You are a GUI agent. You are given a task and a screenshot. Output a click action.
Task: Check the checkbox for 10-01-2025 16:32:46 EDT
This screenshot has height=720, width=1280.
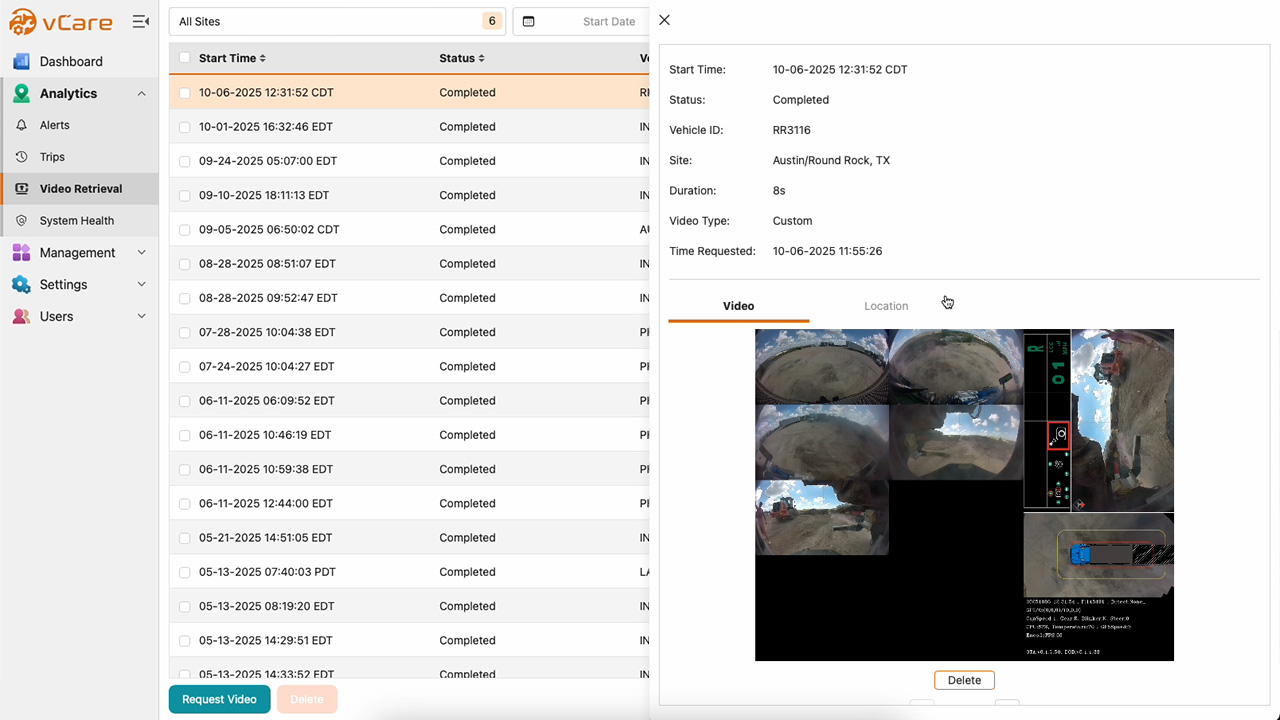coord(184,126)
